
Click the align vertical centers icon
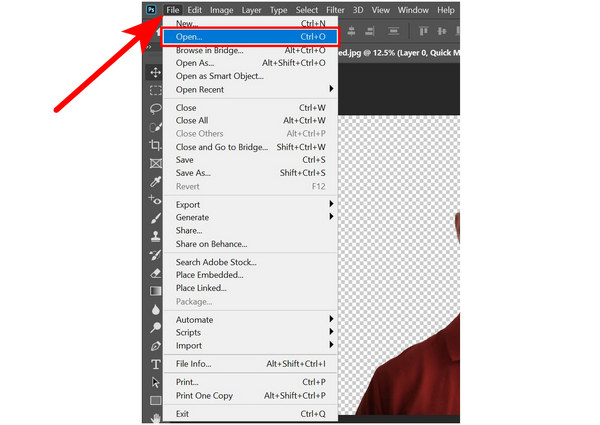442,31
